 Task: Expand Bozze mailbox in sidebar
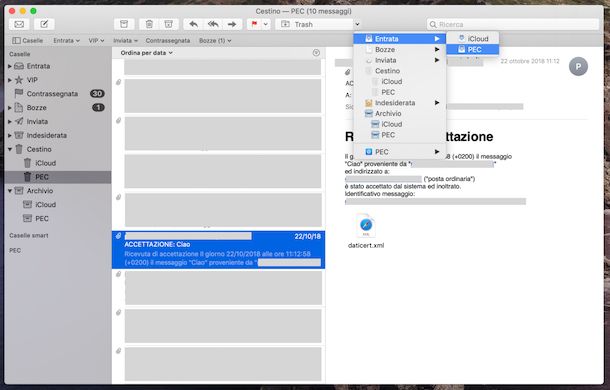tap(10, 108)
